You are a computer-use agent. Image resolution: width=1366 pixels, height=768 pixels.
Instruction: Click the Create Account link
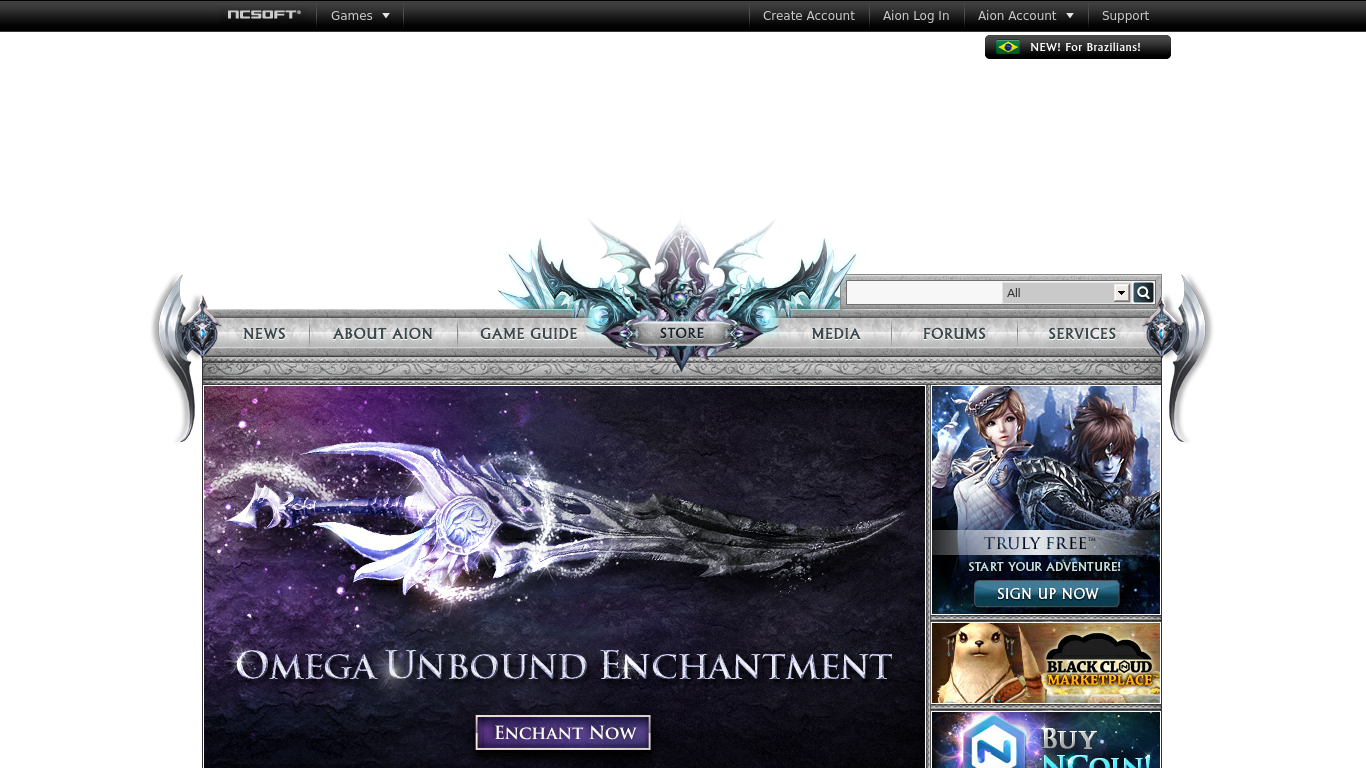pyautogui.click(x=808, y=16)
